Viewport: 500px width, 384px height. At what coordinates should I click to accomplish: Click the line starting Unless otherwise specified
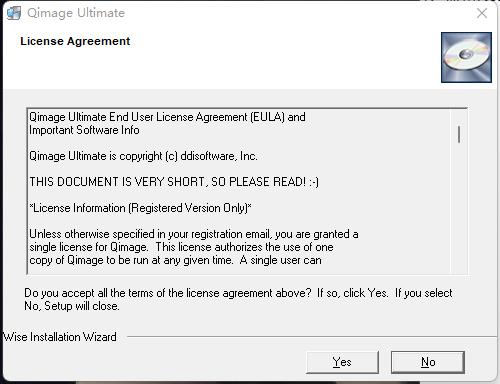(x=194, y=234)
